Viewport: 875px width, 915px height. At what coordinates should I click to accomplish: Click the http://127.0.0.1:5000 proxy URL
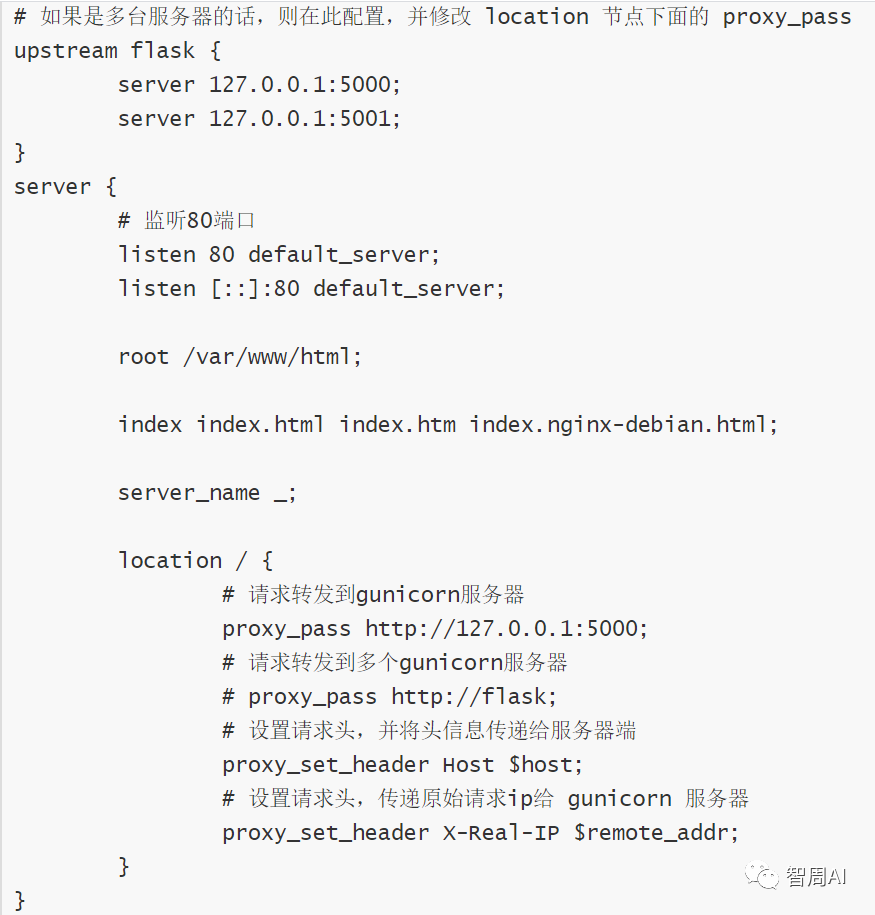505,629
